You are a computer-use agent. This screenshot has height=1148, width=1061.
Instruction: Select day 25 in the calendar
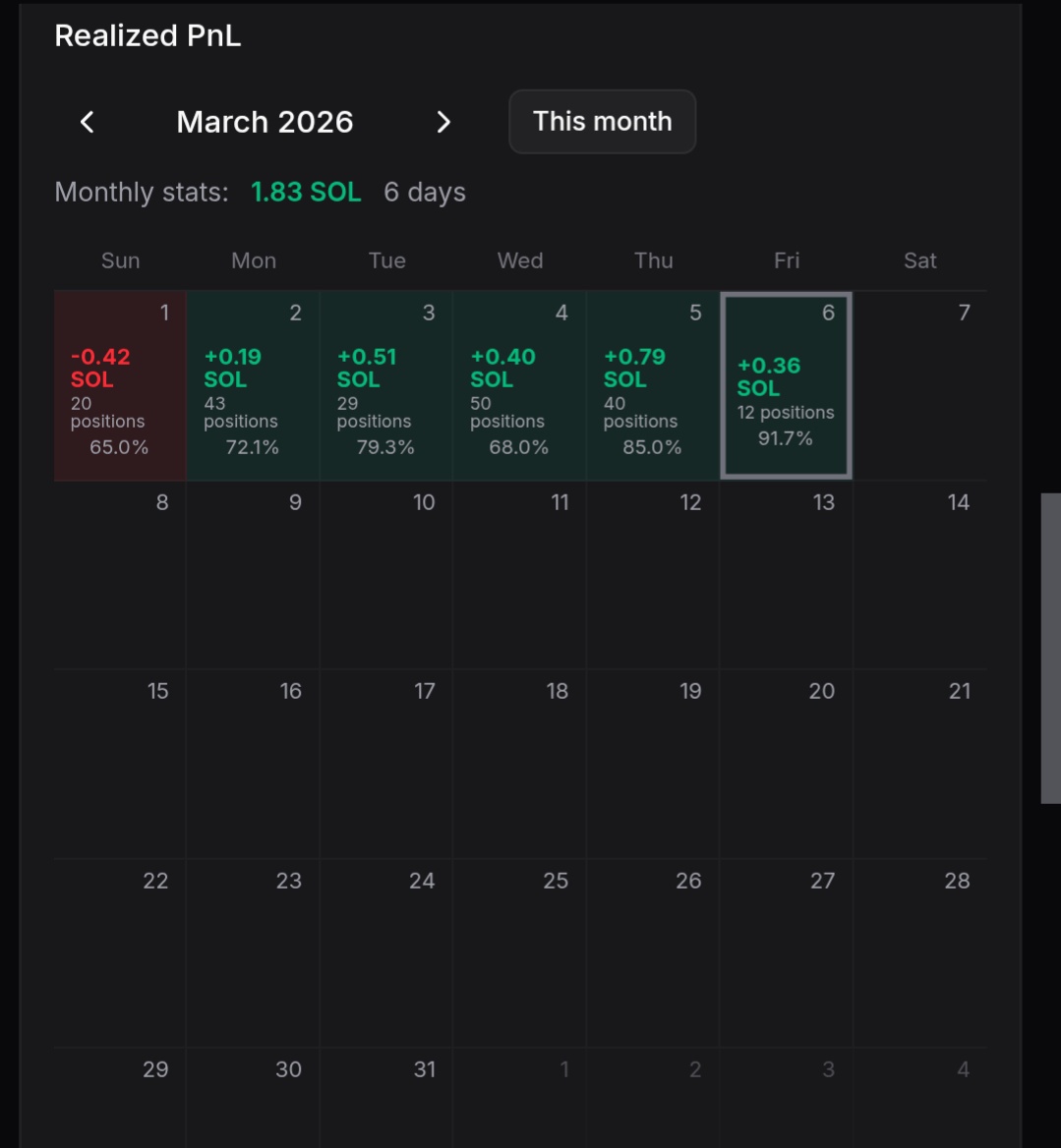(520, 953)
